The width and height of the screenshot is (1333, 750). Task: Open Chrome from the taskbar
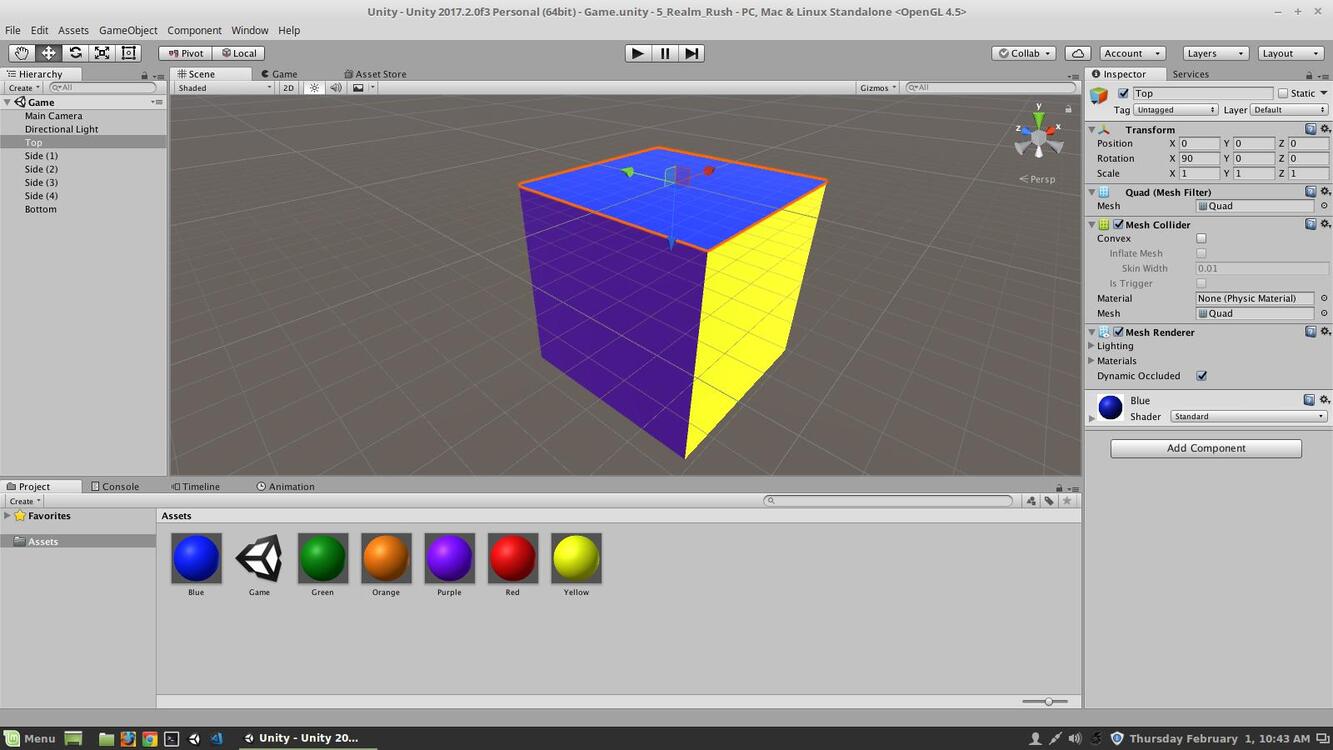149,739
